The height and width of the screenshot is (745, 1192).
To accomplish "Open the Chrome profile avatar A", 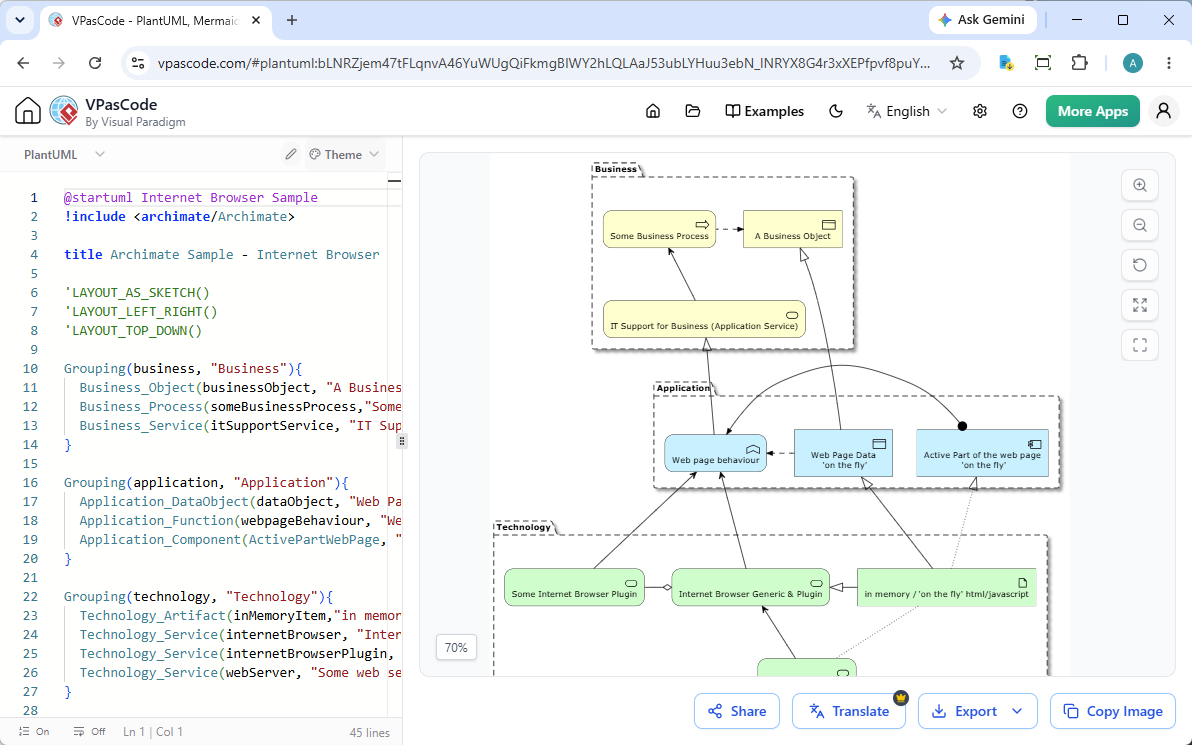I will click(x=1133, y=63).
